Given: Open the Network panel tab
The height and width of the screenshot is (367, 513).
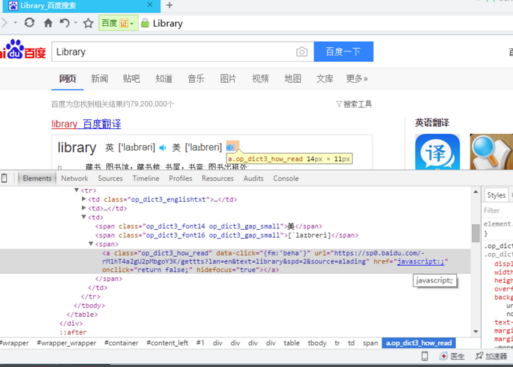Looking at the screenshot, I should pos(74,178).
